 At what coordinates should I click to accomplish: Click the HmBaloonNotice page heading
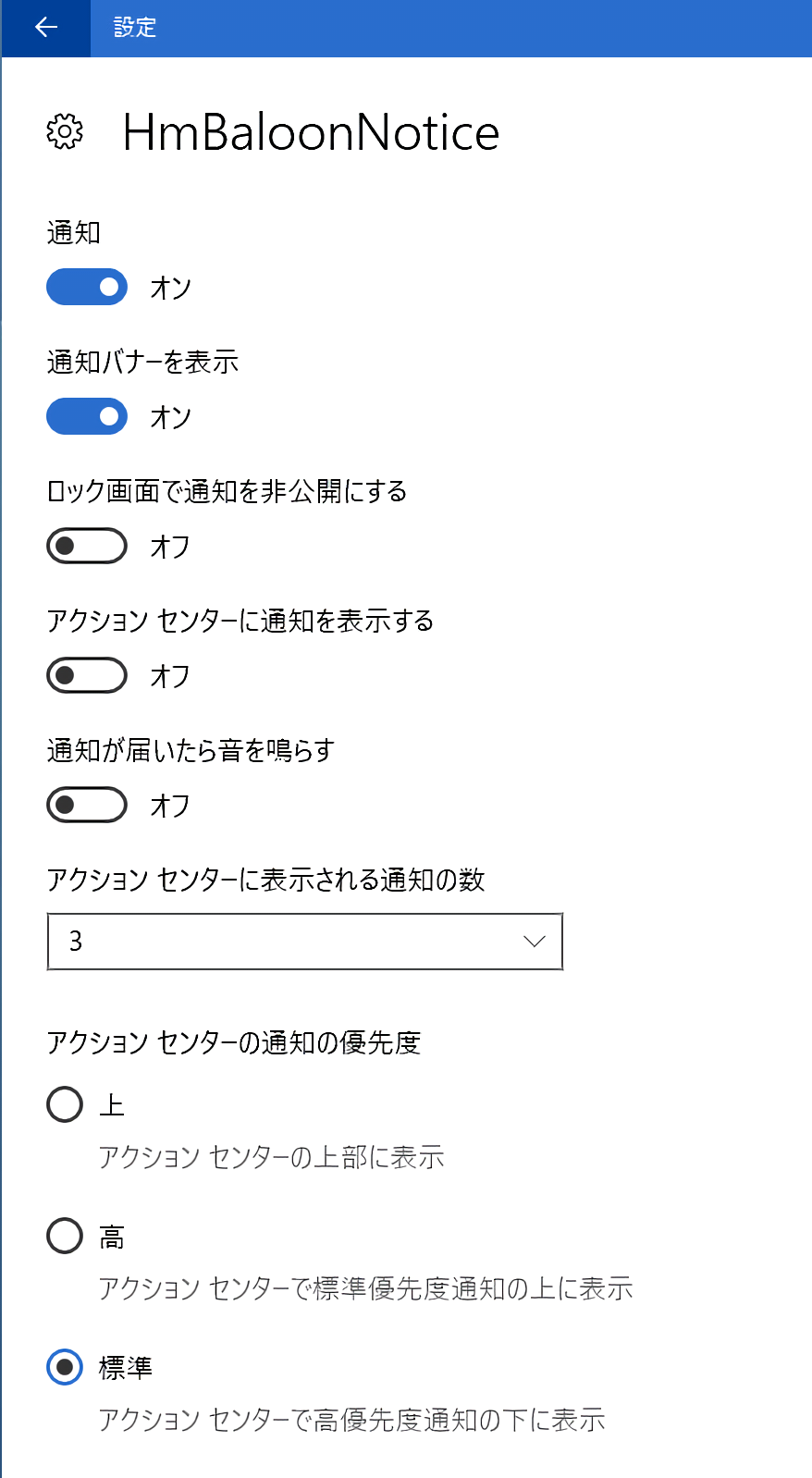311,132
